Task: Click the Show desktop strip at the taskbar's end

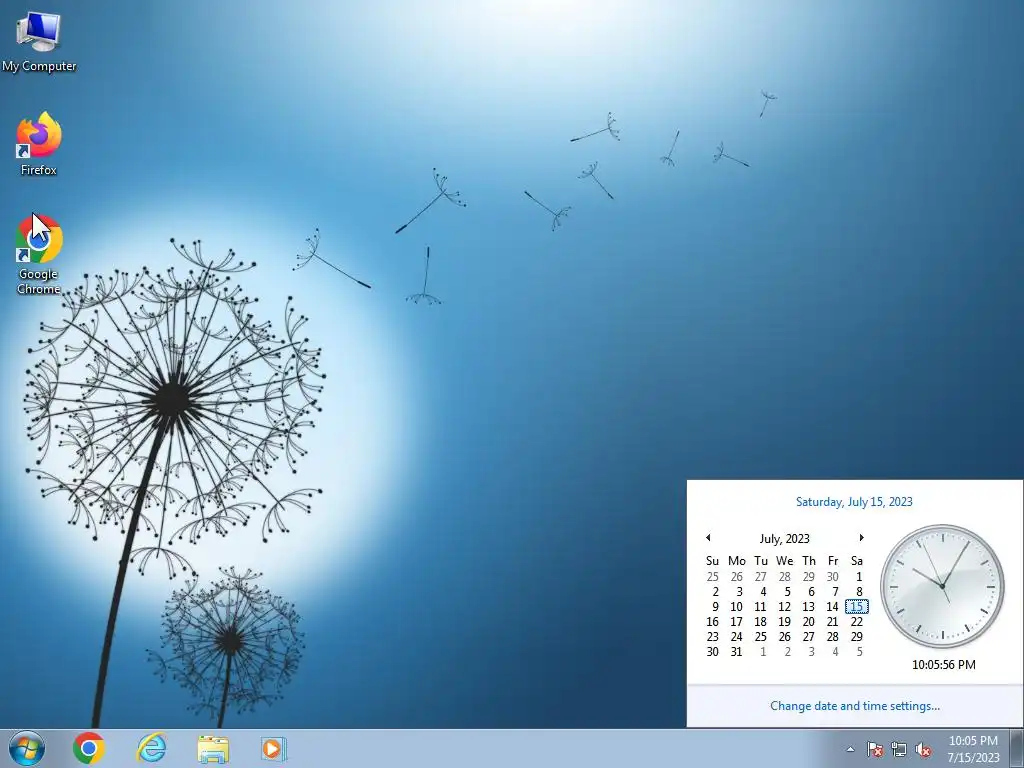Action: tap(1017, 749)
